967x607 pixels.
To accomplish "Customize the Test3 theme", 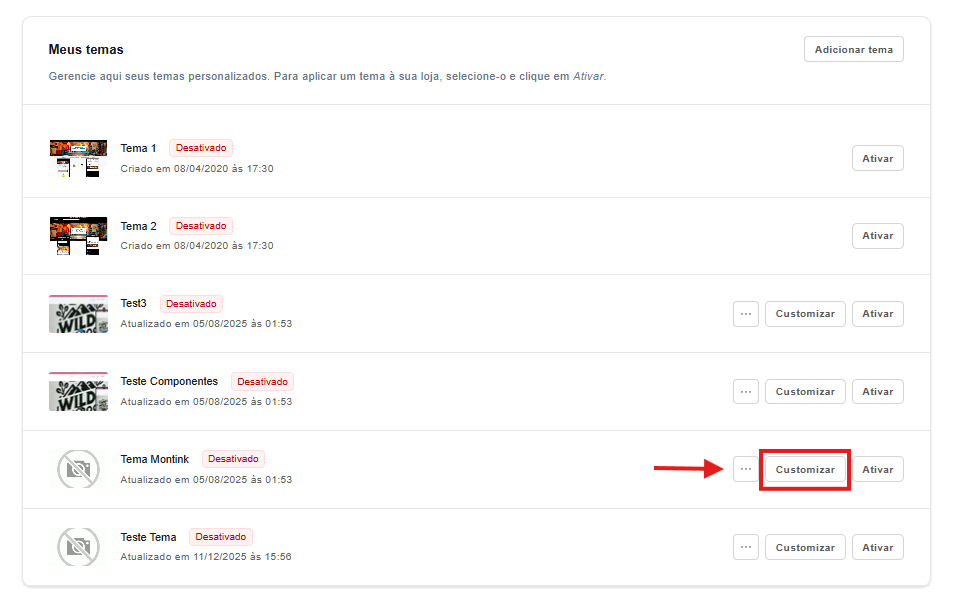I will (x=805, y=314).
